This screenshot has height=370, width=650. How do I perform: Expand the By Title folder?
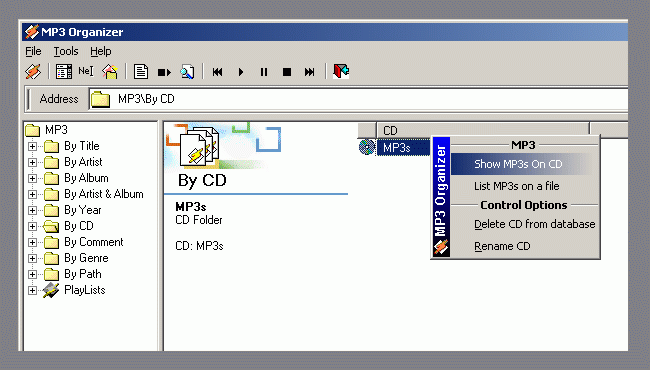point(32,146)
